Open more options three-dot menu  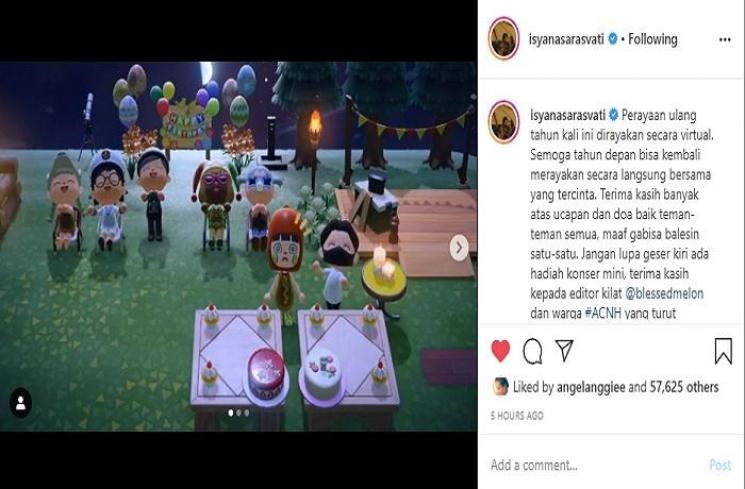click(725, 39)
